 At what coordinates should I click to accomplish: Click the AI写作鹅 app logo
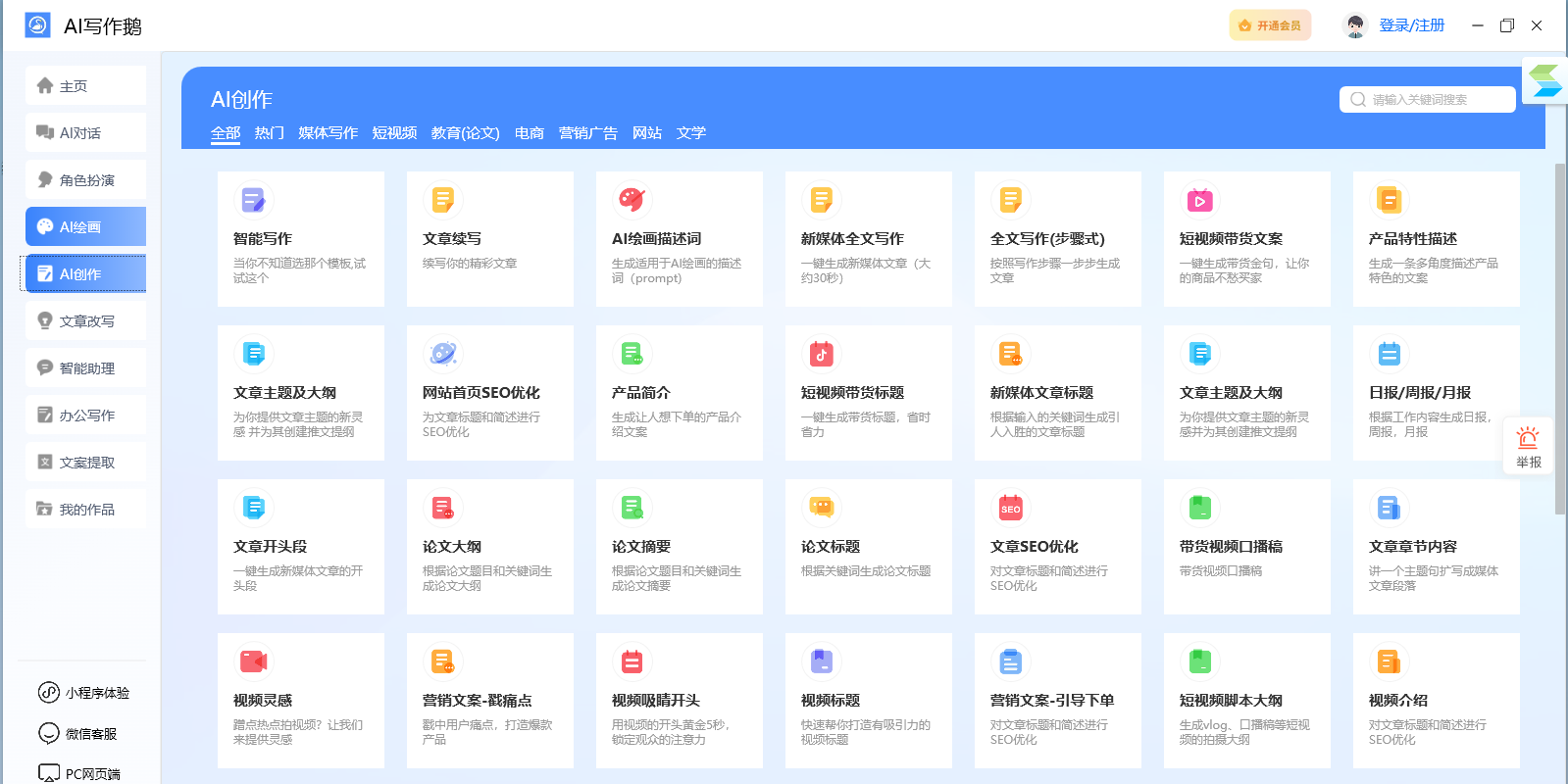tap(37, 25)
